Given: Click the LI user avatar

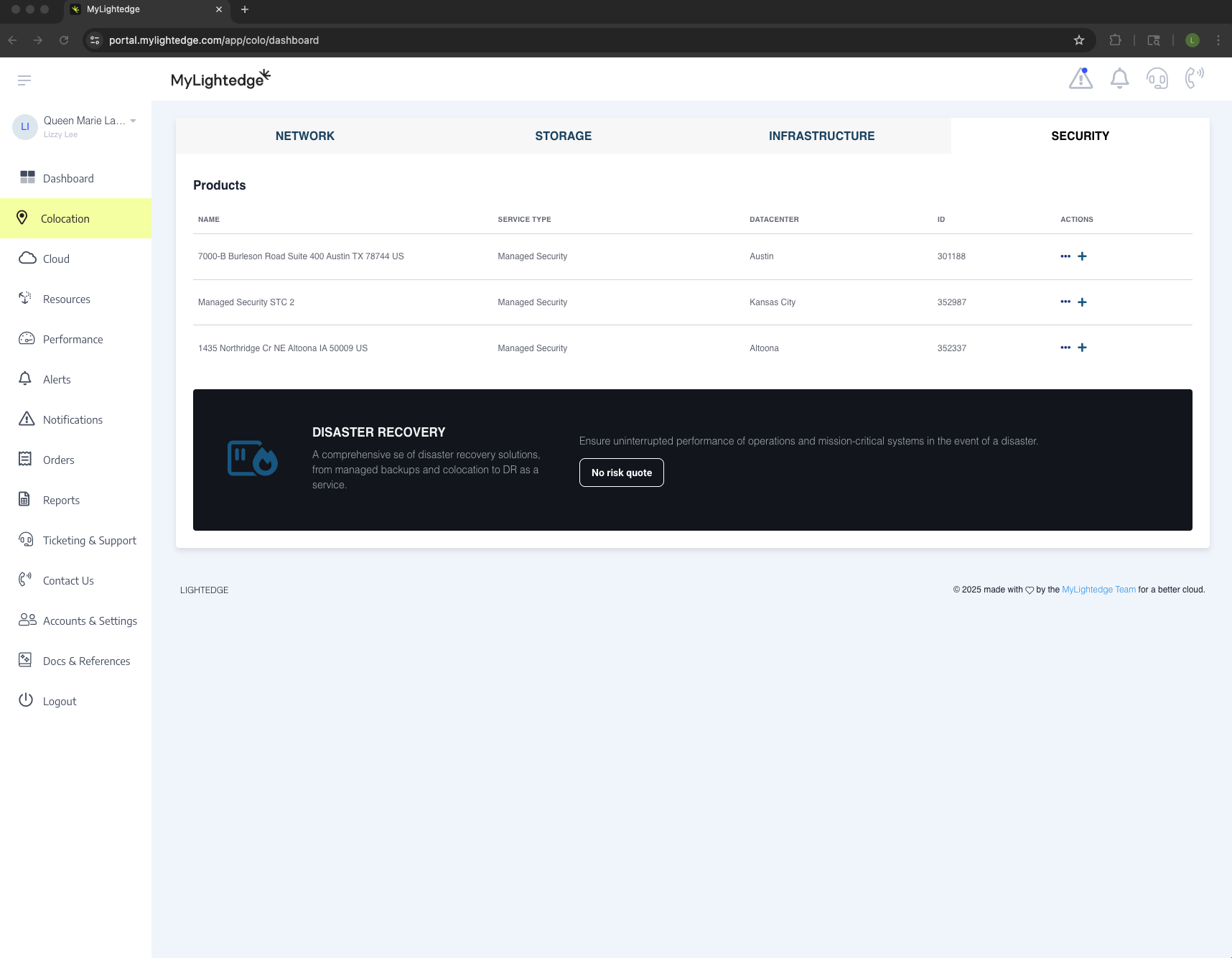Looking at the screenshot, I should (x=25, y=126).
